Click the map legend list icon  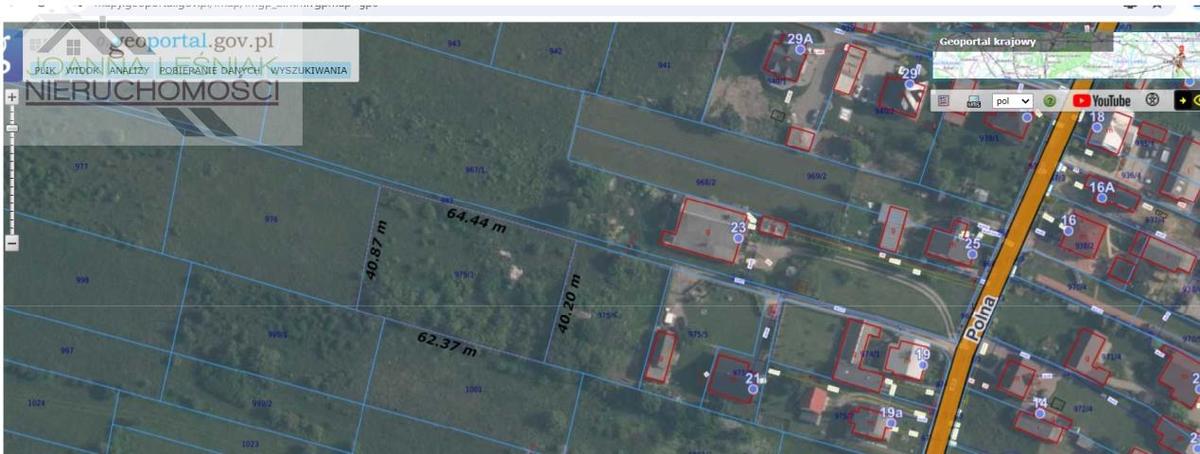(943, 101)
